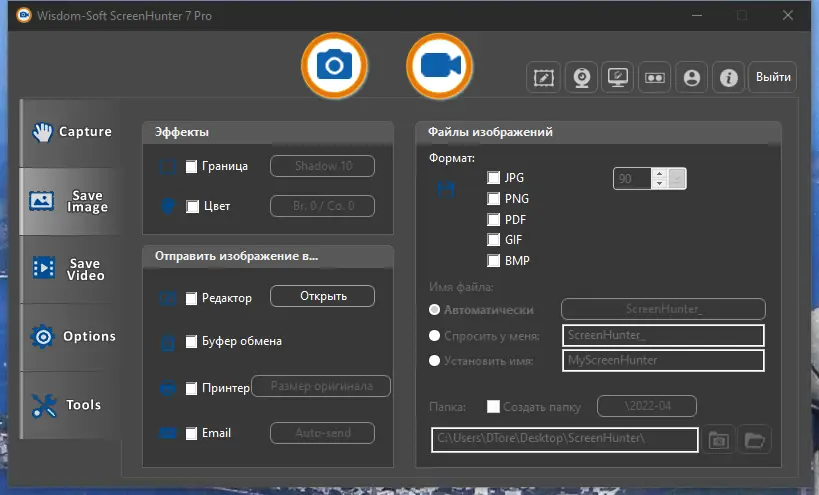This screenshot has height=495, width=819.
Task: Check the JPG format checkbox
Action: (x=494, y=178)
